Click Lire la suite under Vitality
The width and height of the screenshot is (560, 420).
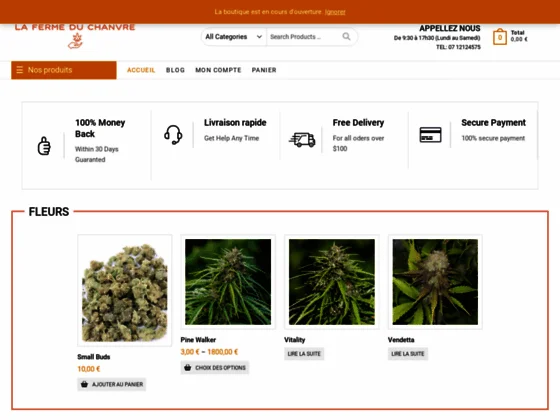(304, 354)
